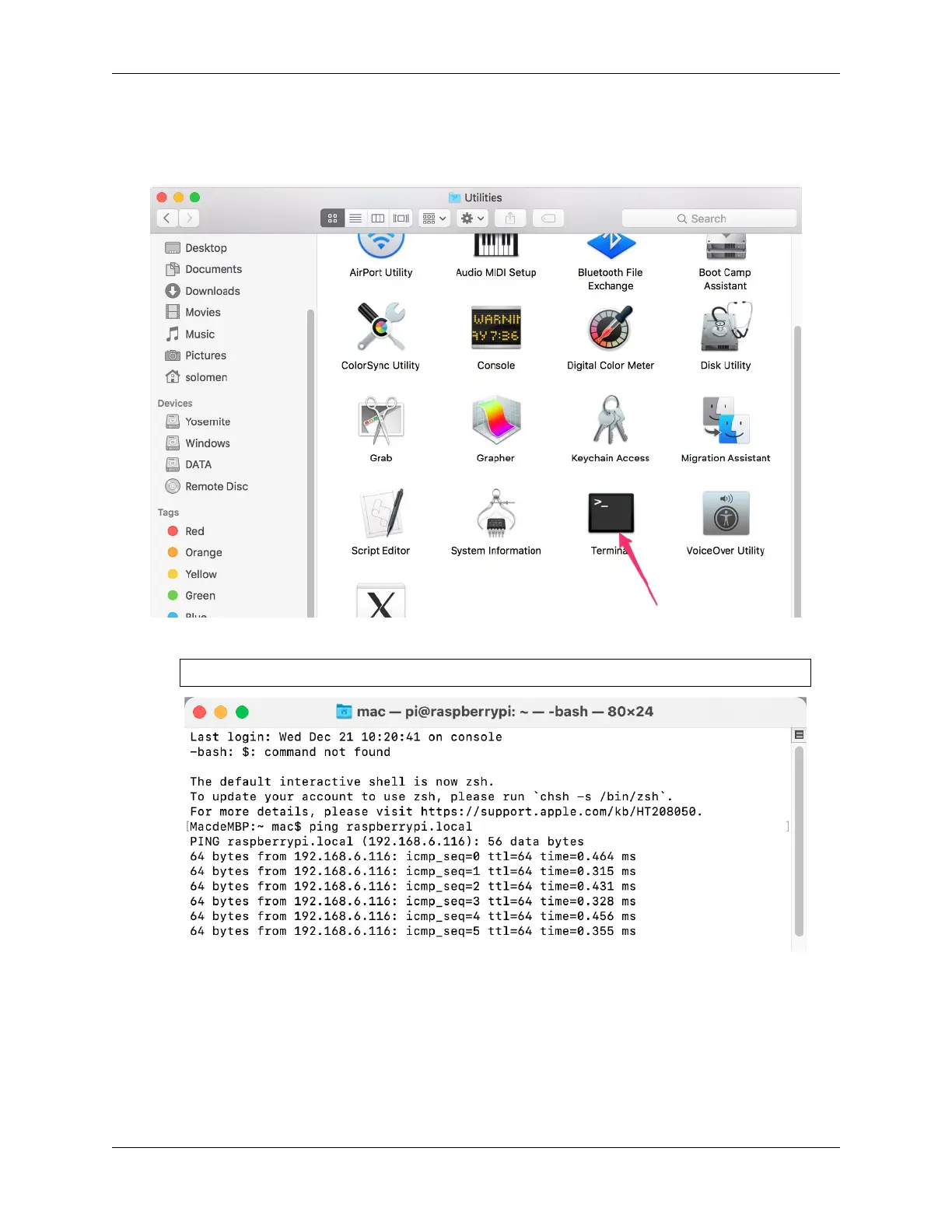Click Terminal scrollback marker icon
Viewport: 952px width, 1232px height.
pyautogui.click(x=799, y=735)
